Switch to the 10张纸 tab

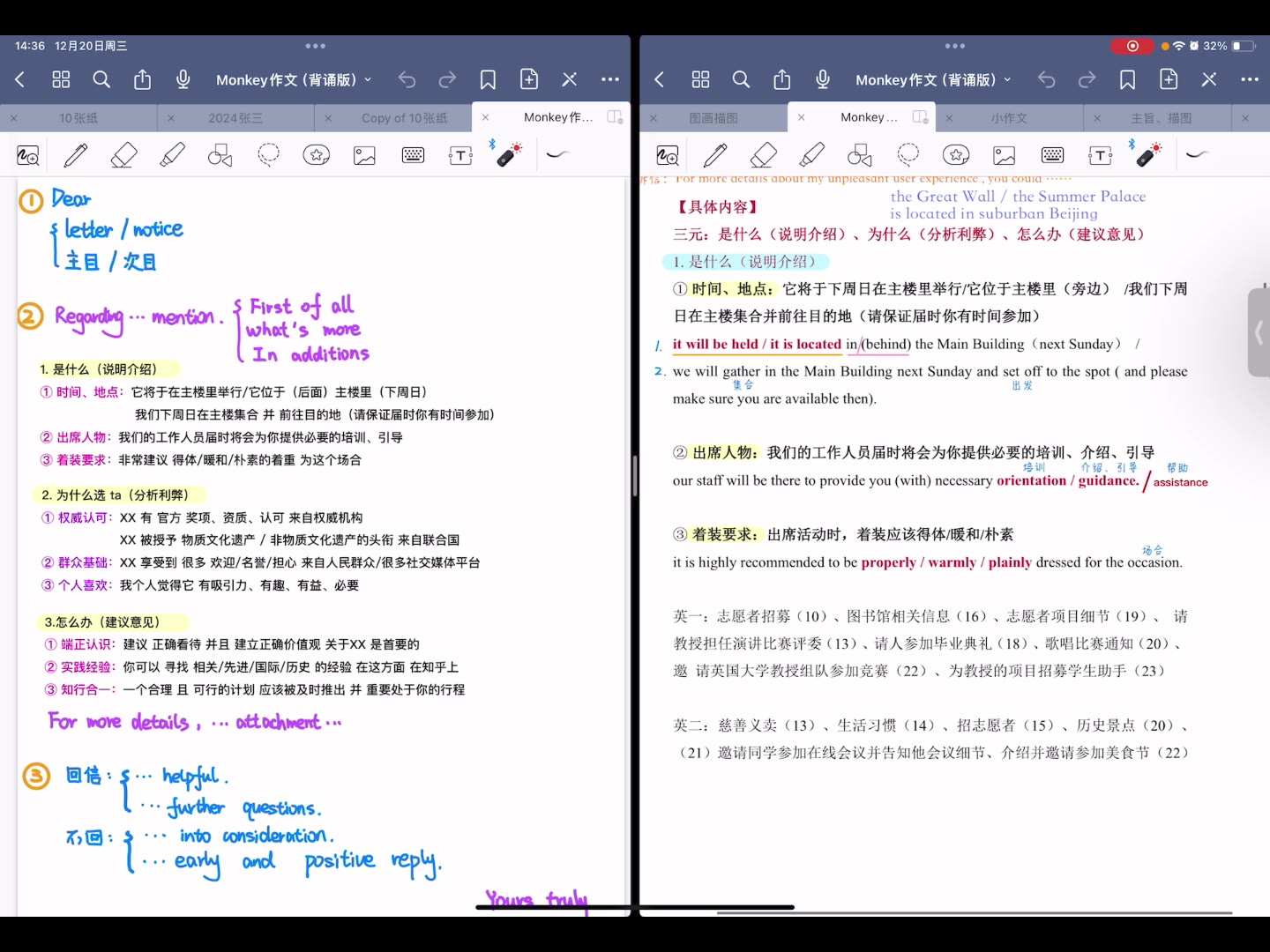(78, 118)
